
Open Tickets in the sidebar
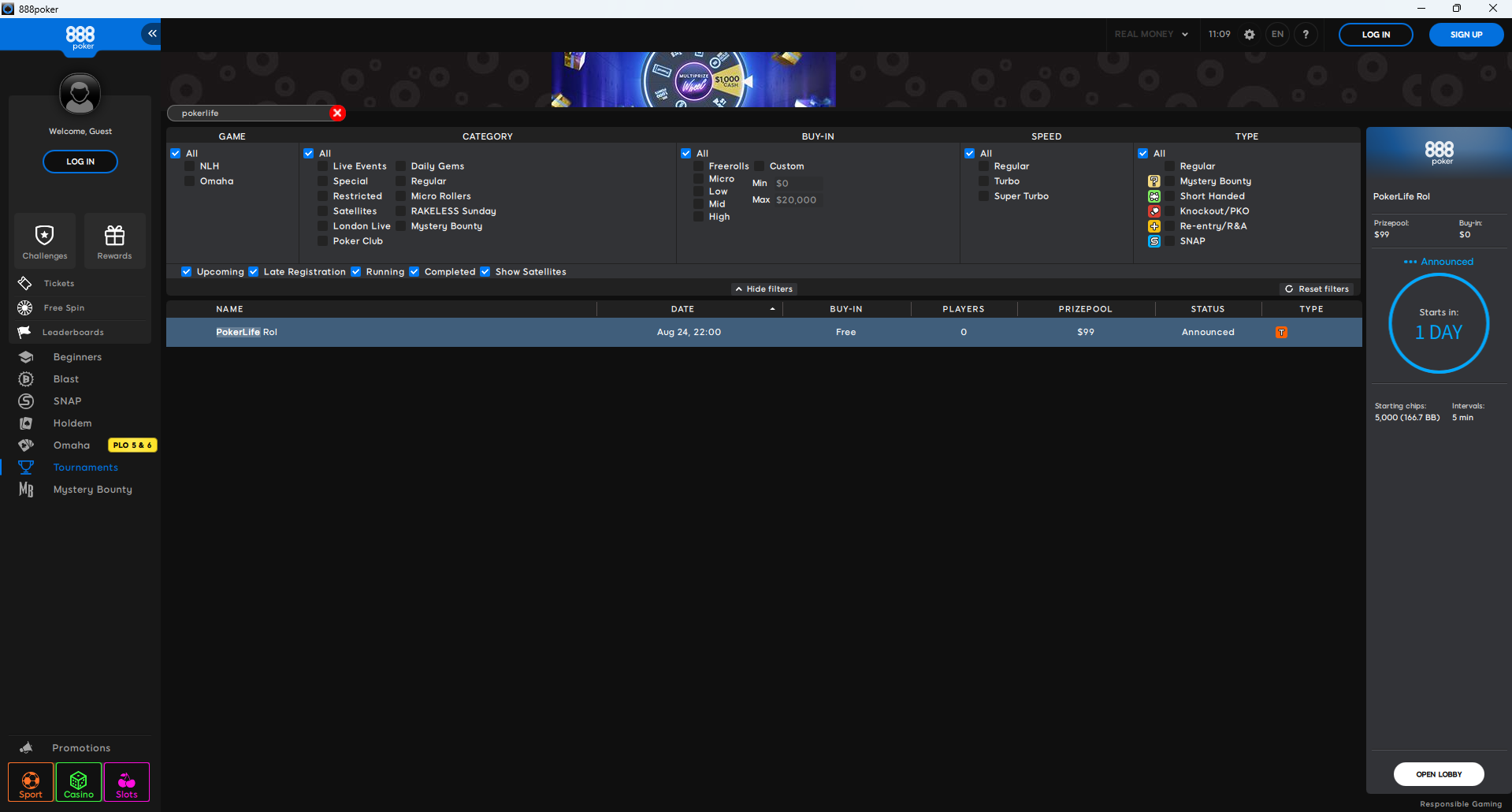[59, 283]
